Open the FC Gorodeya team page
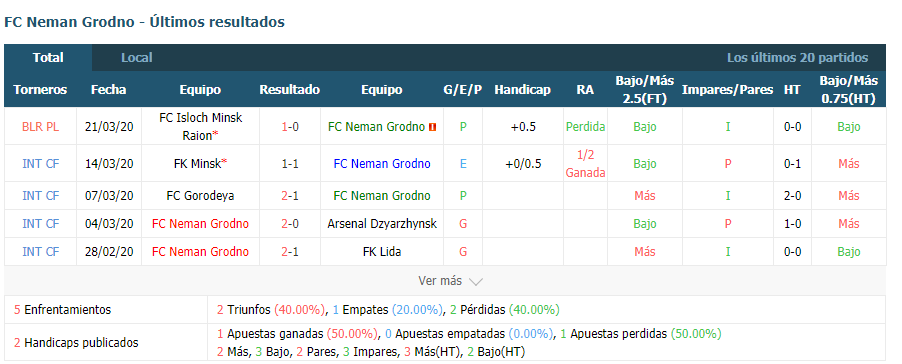Image resolution: width=902 pixels, height=364 pixels. click(x=200, y=196)
